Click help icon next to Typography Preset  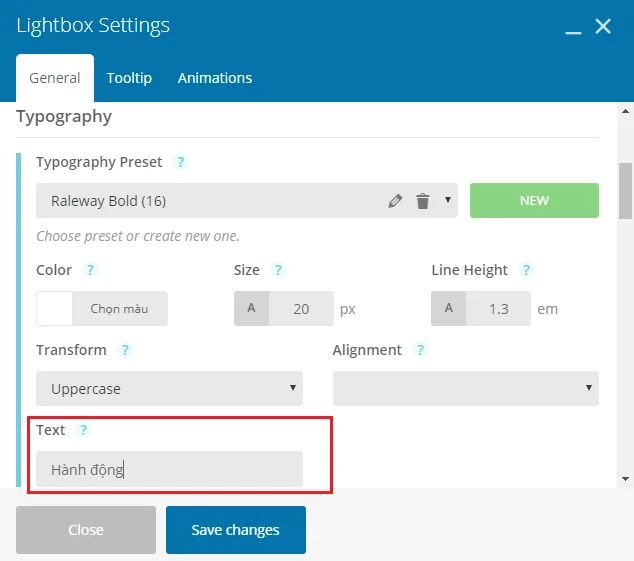click(180, 162)
